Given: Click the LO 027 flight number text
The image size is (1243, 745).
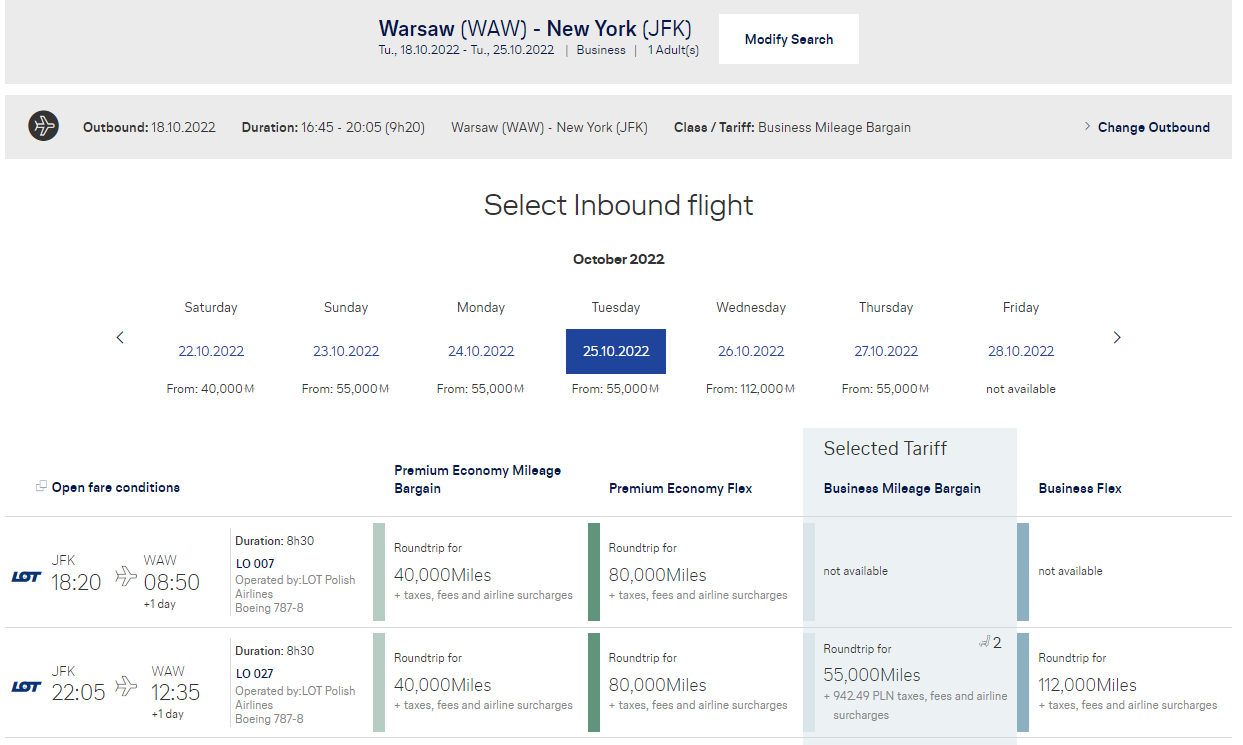Looking at the screenshot, I should click(255, 674).
